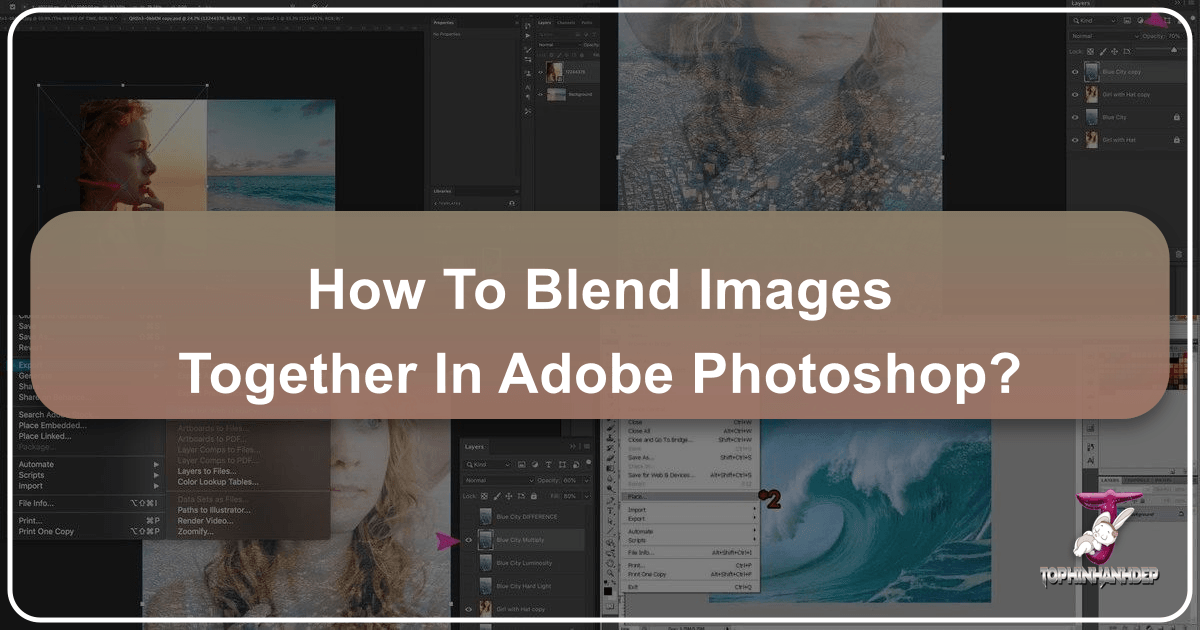
Task: Click the foreground color swatch
Action: tap(607, 590)
